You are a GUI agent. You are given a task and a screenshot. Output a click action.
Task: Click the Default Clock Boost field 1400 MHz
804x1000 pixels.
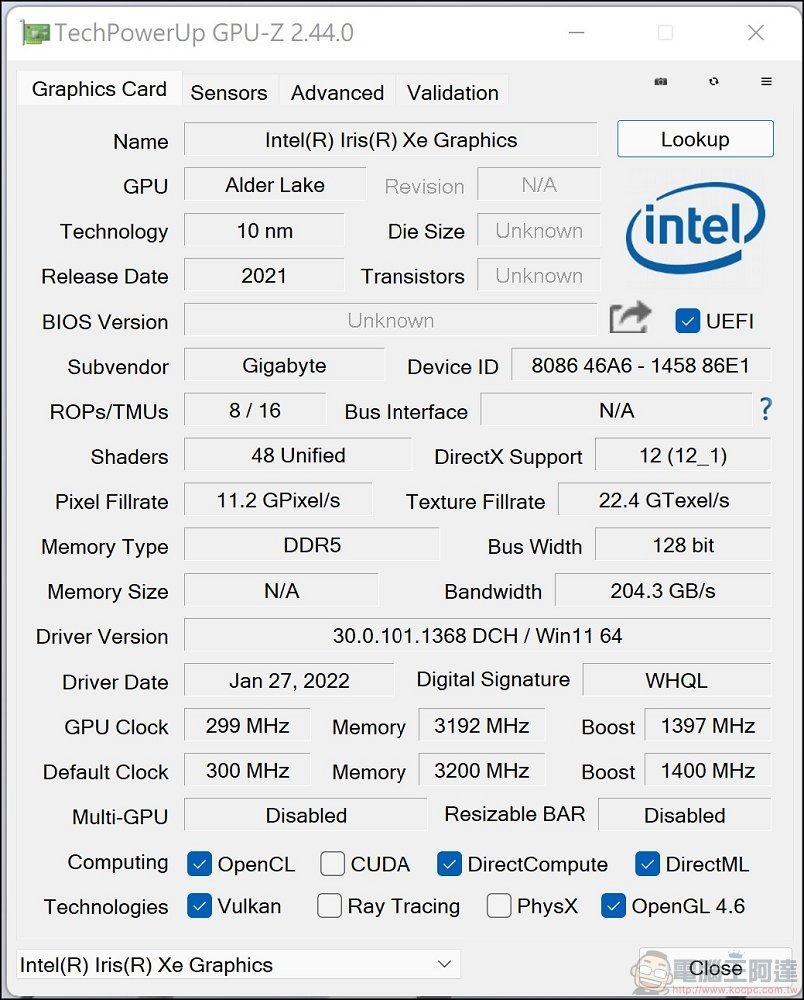point(708,770)
